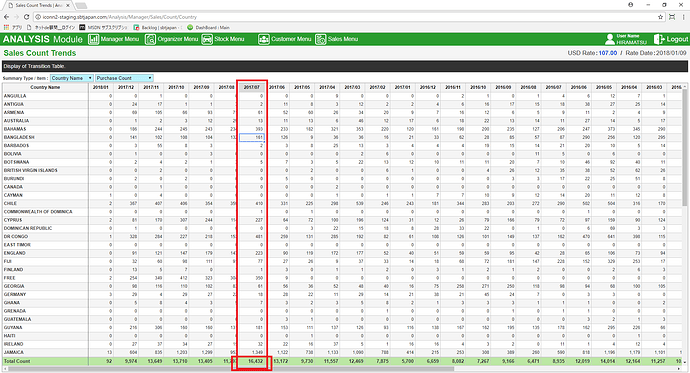690x373 pixels.
Task: Click the 2017/07 column header
Action: coord(252,87)
